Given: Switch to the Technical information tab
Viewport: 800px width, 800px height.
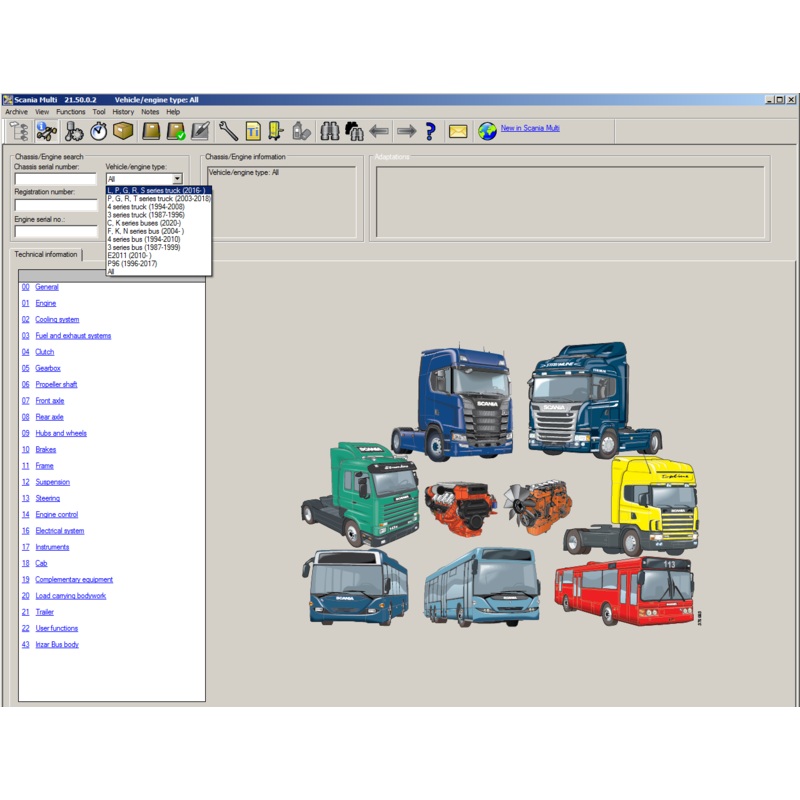Looking at the screenshot, I should [x=46, y=254].
